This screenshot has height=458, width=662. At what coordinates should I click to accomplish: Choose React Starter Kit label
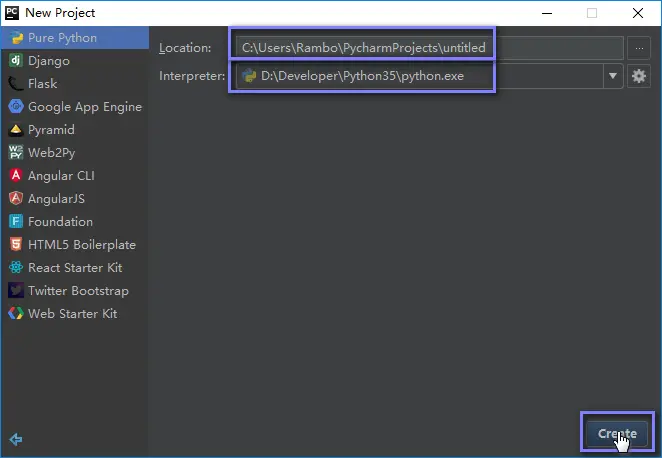tap(75, 268)
